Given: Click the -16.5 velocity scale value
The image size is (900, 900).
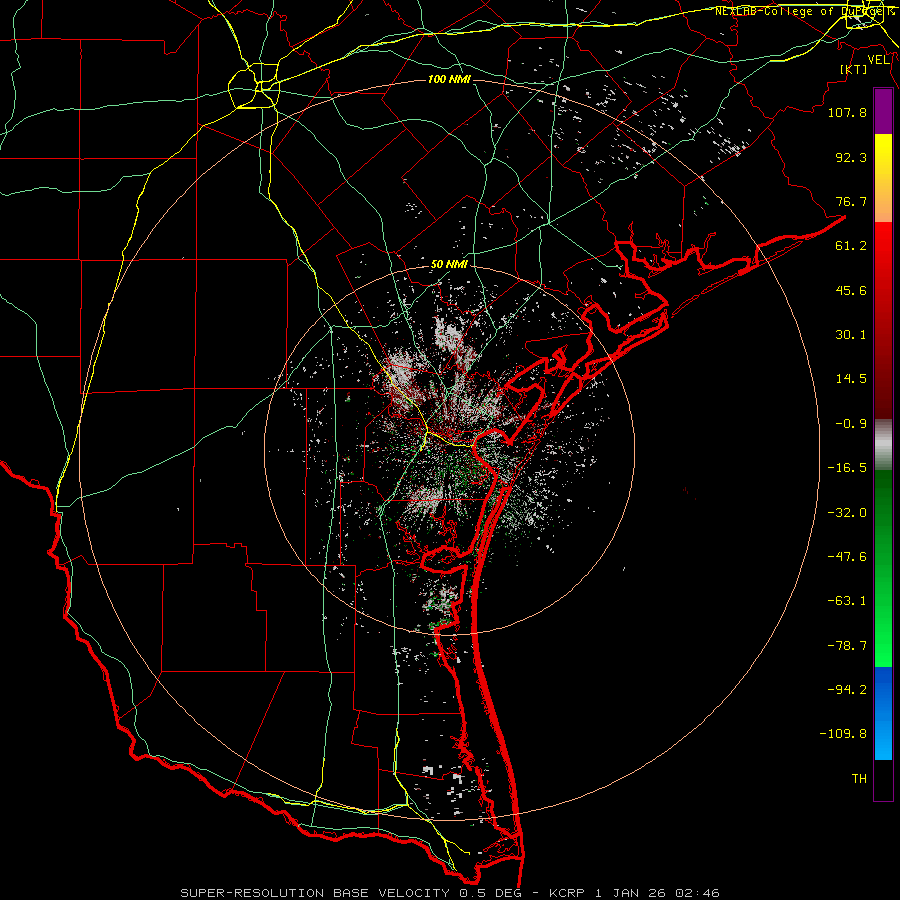Looking at the screenshot, I should [x=847, y=468].
